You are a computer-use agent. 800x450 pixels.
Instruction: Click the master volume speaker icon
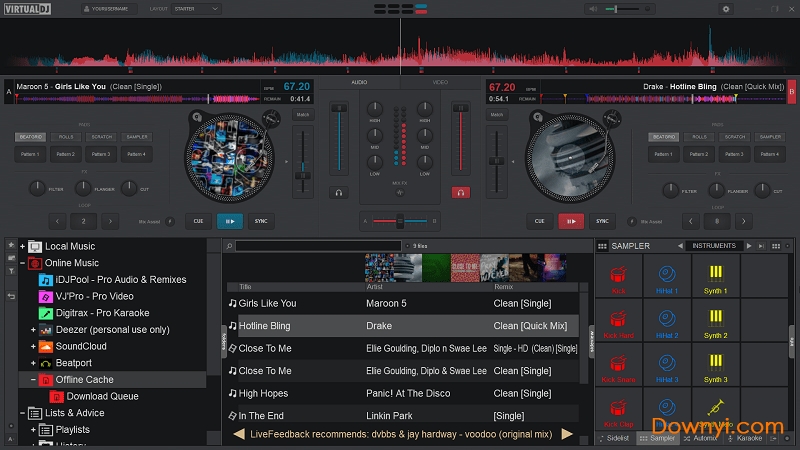pyautogui.click(x=593, y=9)
